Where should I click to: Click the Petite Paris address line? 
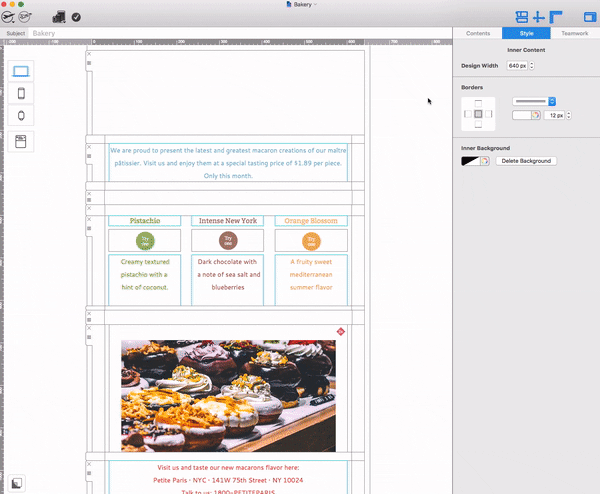click(x=228, y=480)
